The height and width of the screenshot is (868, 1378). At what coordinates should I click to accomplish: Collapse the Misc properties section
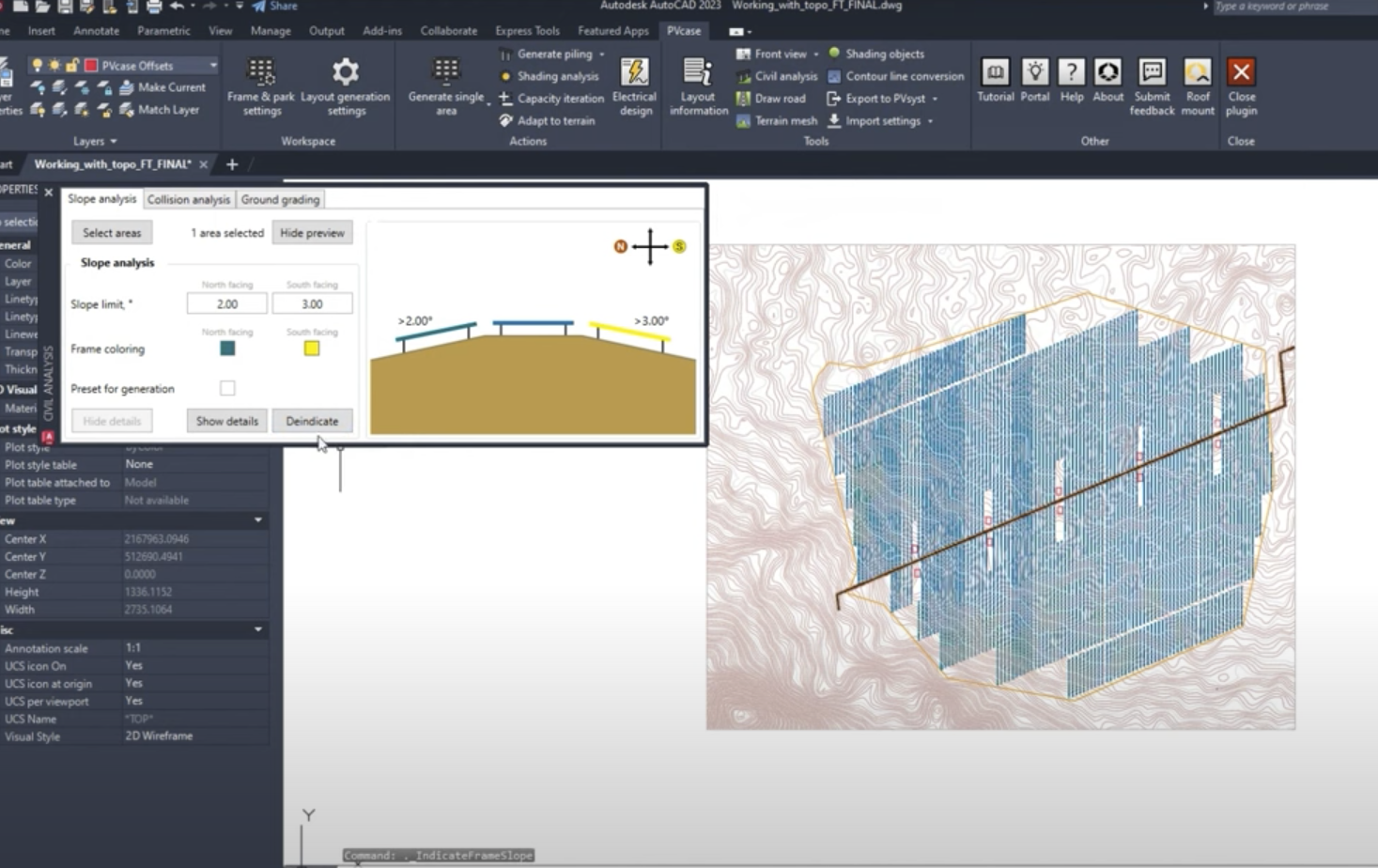tap(257, 629)
